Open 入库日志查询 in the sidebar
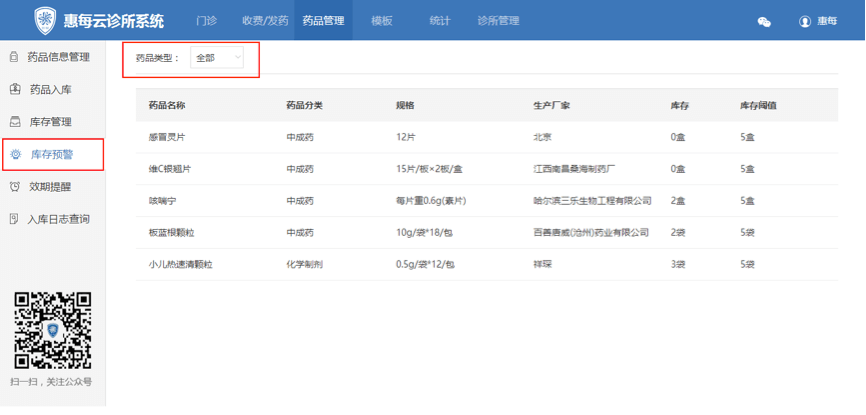The image size is (866, 415). click(59, 219)
